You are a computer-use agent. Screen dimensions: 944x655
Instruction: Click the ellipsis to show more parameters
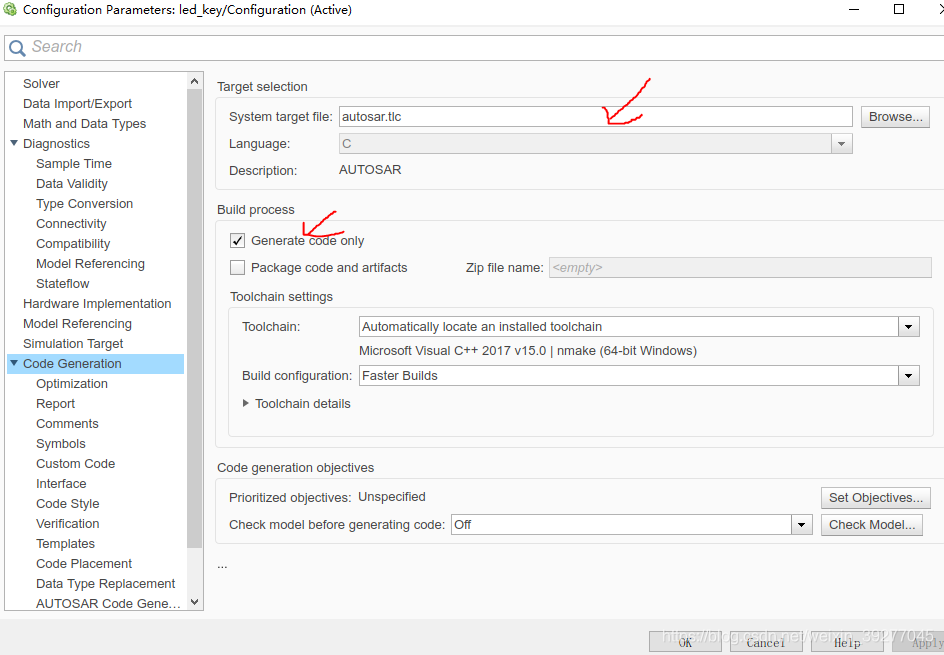coord(222,566)
